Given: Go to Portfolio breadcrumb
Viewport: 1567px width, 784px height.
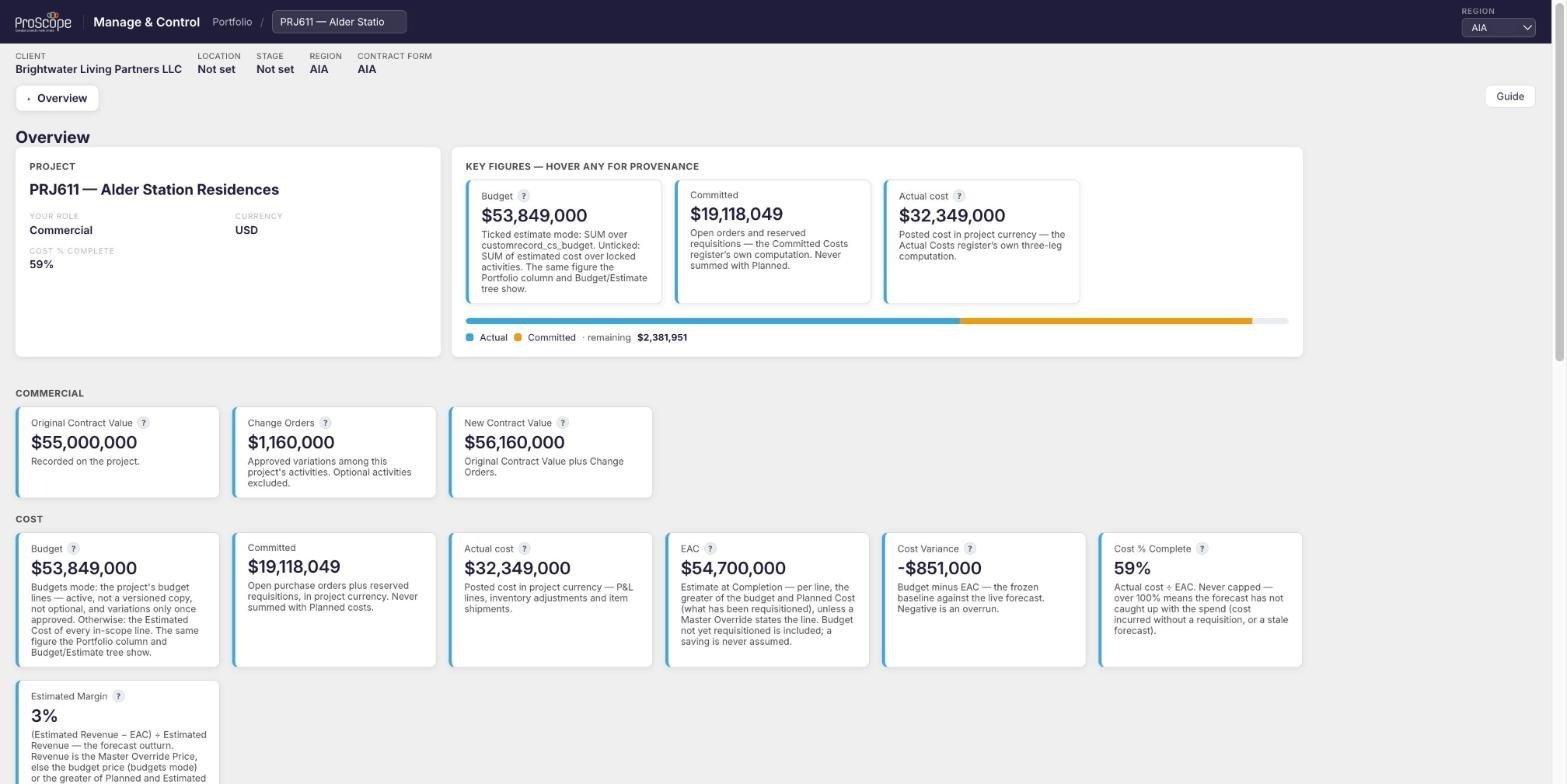Looking at the screenshot, I should 232,22.
